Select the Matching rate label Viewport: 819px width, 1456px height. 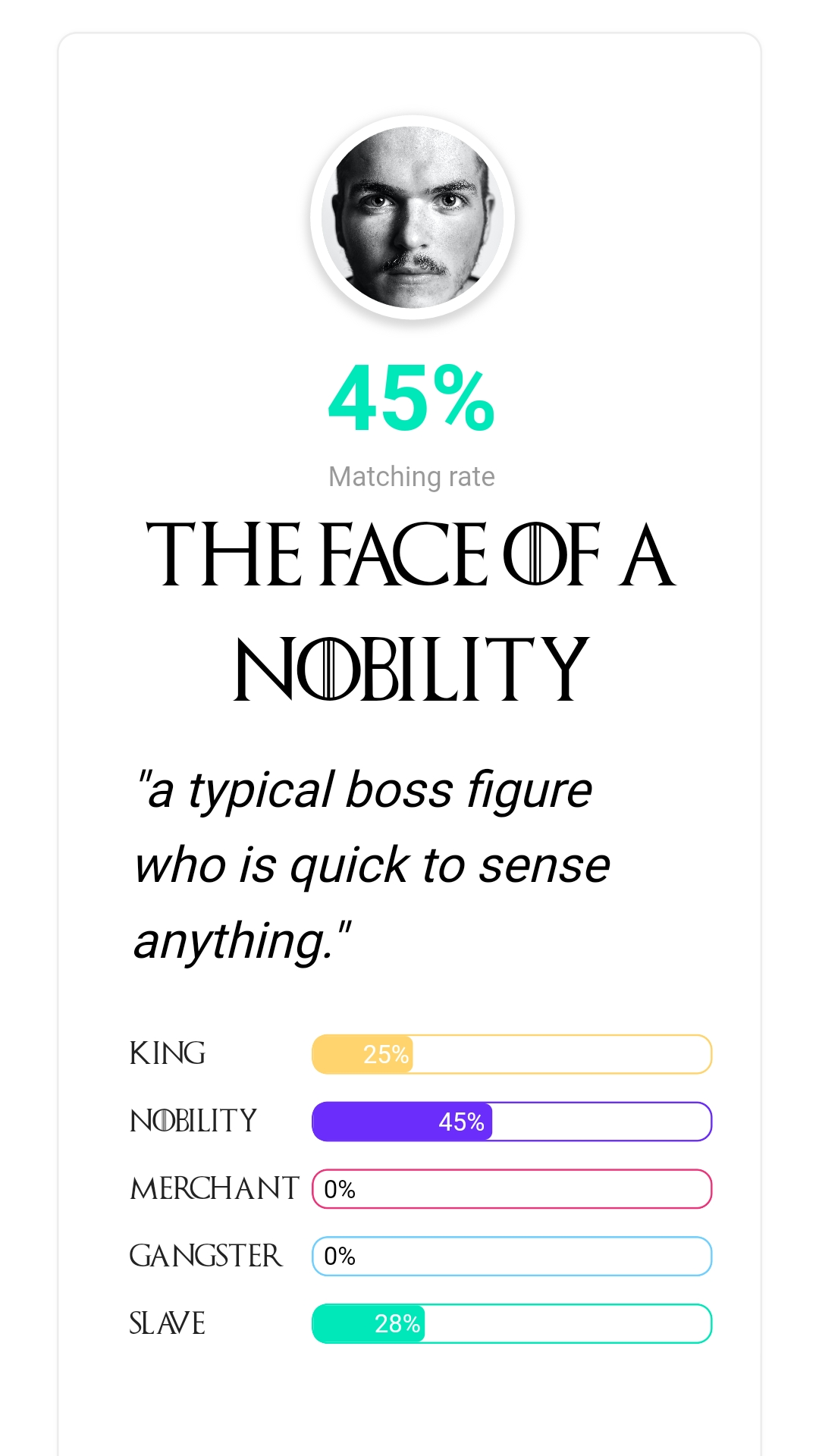point(411,477)
